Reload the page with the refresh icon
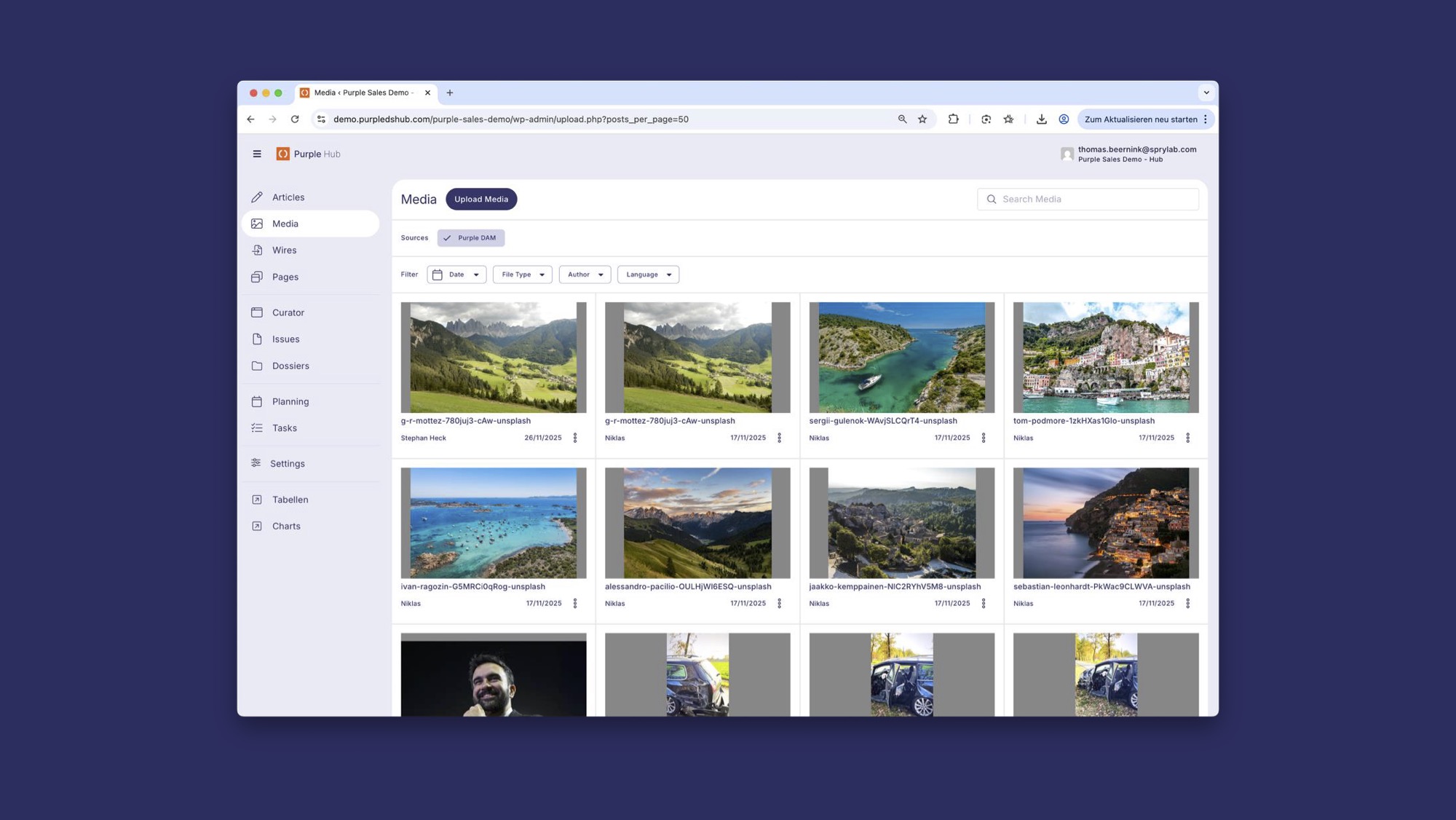This screenshot has height=820, width=1456. (x=295, y=119)
